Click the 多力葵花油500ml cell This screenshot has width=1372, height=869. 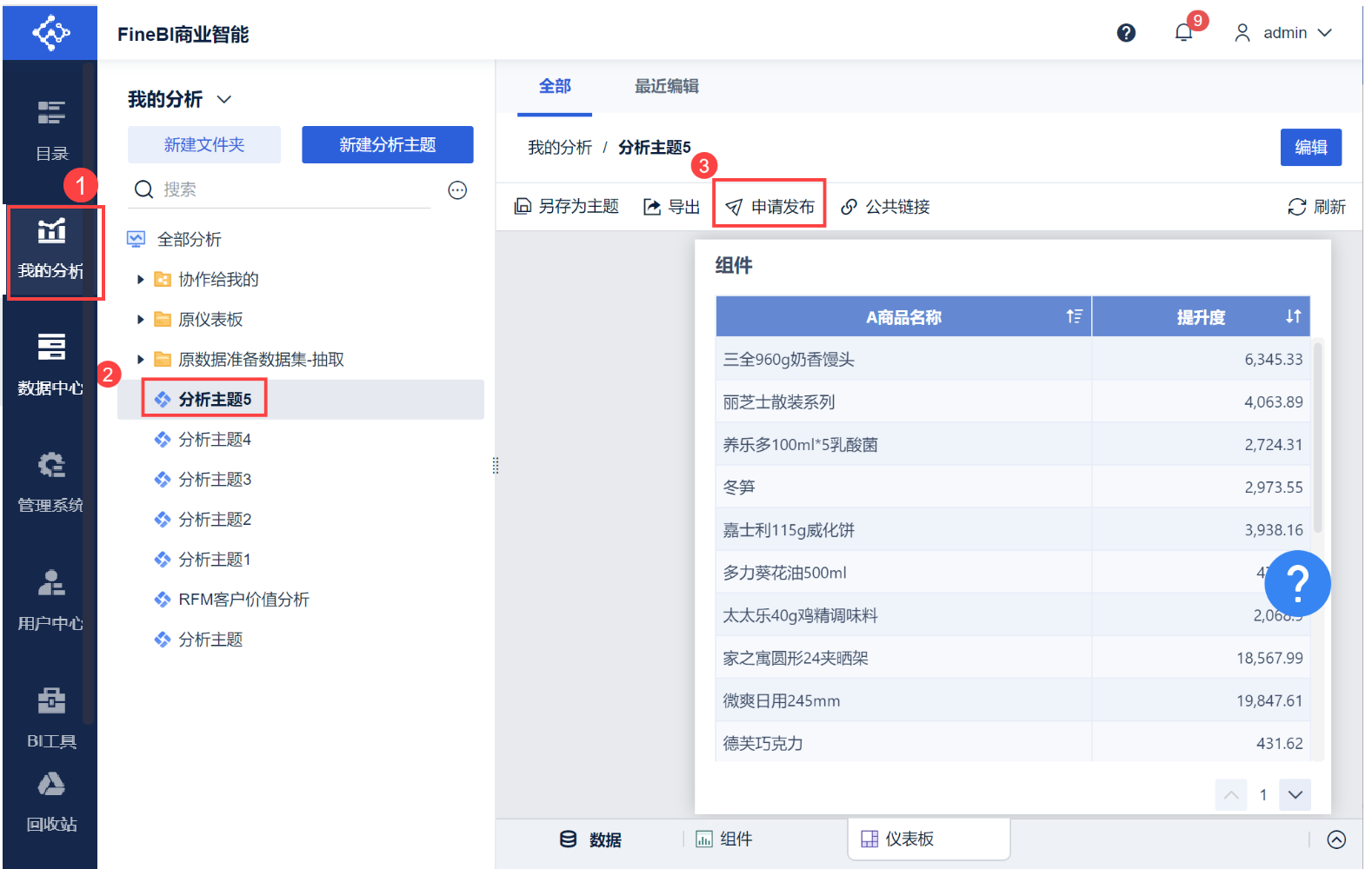pos(903,572)
